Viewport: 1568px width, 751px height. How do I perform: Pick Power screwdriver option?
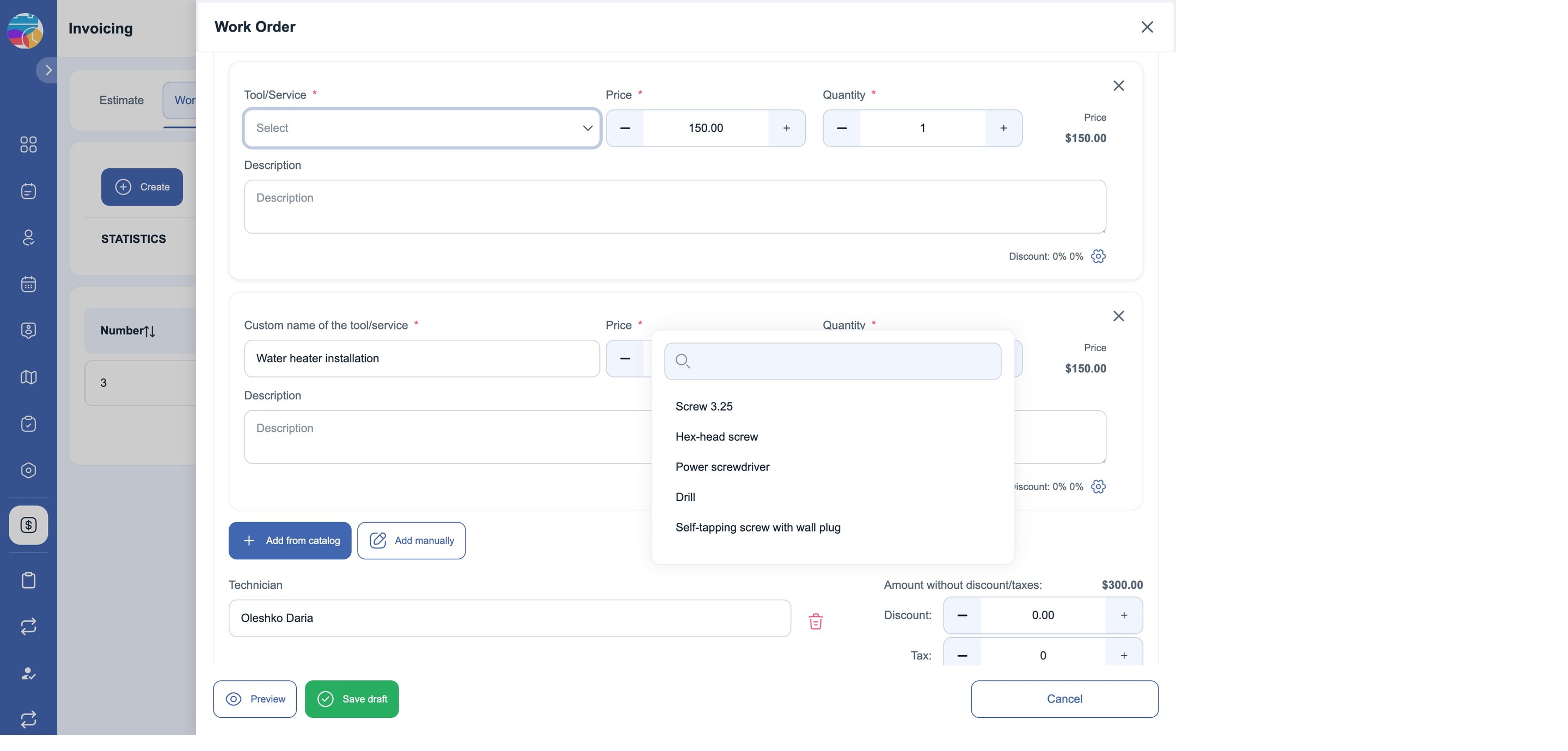pos(722,467)
